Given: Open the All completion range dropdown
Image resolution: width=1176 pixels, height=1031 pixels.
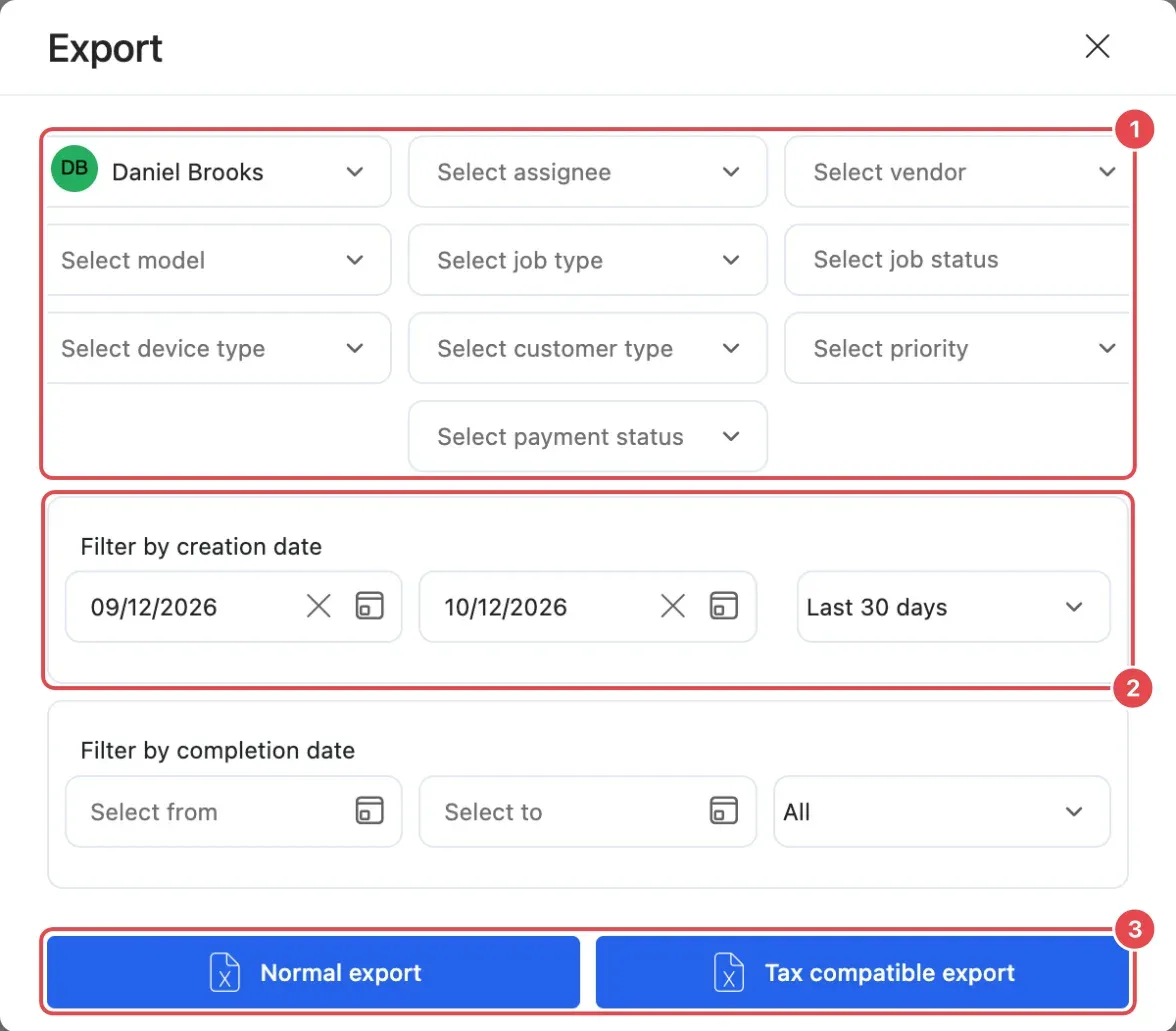Looking at the screenshot, I should [x=941, y=811].
